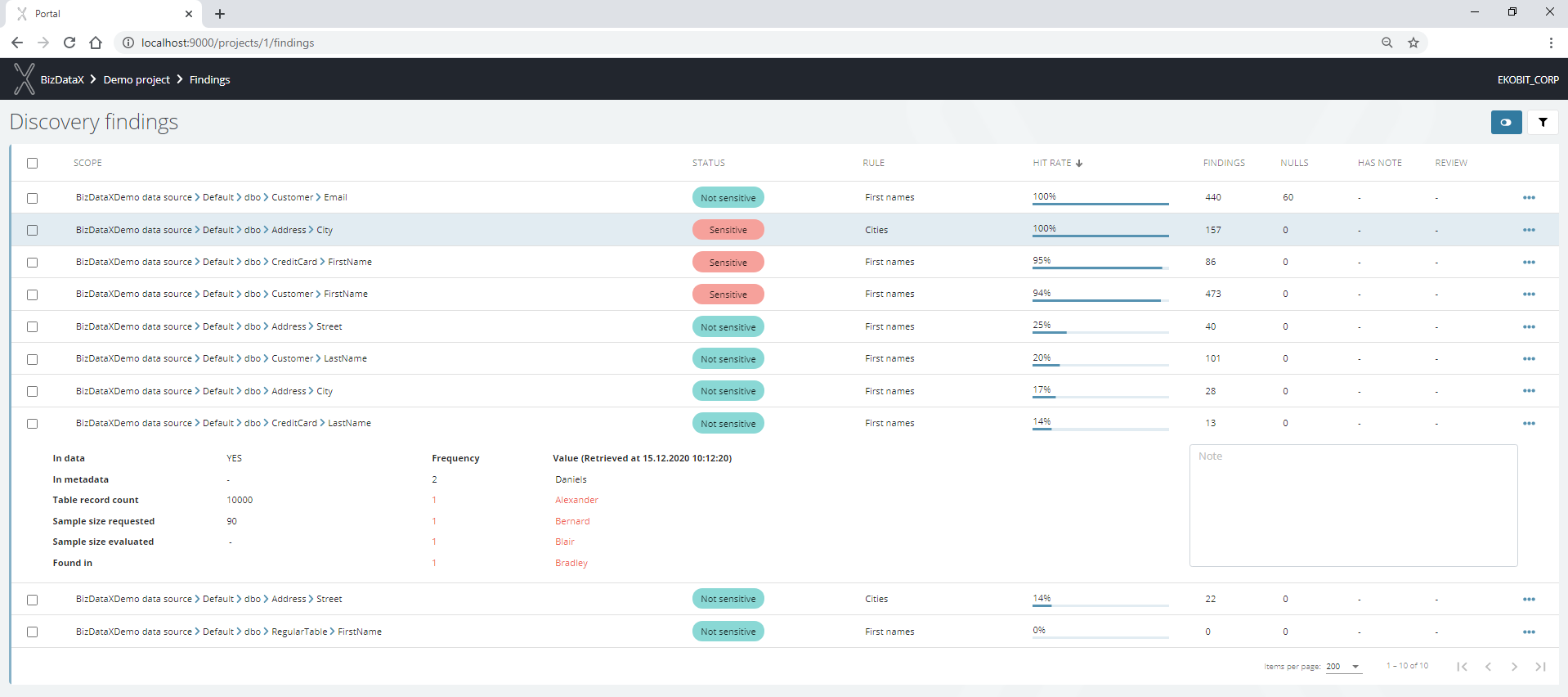
Task: Click the Findings breadcrumb
Action: 210,79
